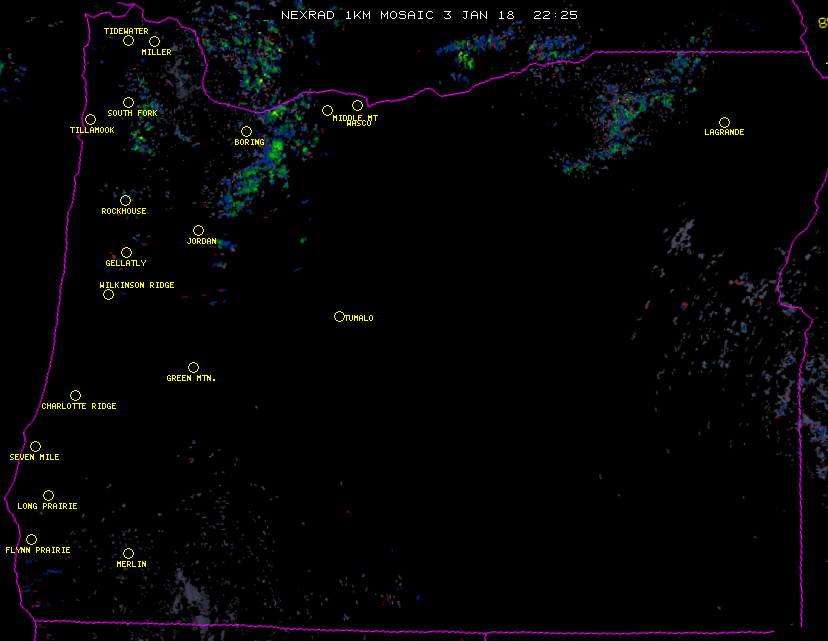Click the Merlin station text label
The width and height of the screenshot is (828, 641).
pyautogui.click(x=131, y=565)
